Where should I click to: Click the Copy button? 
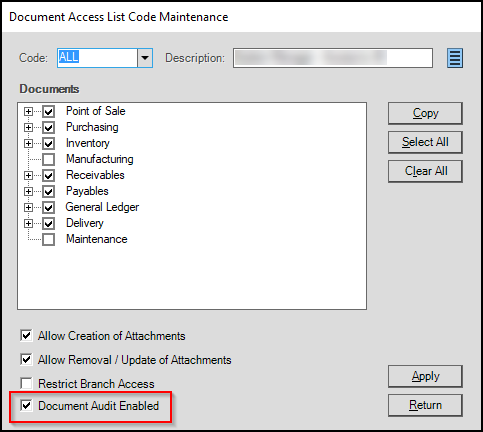[425, 113]
